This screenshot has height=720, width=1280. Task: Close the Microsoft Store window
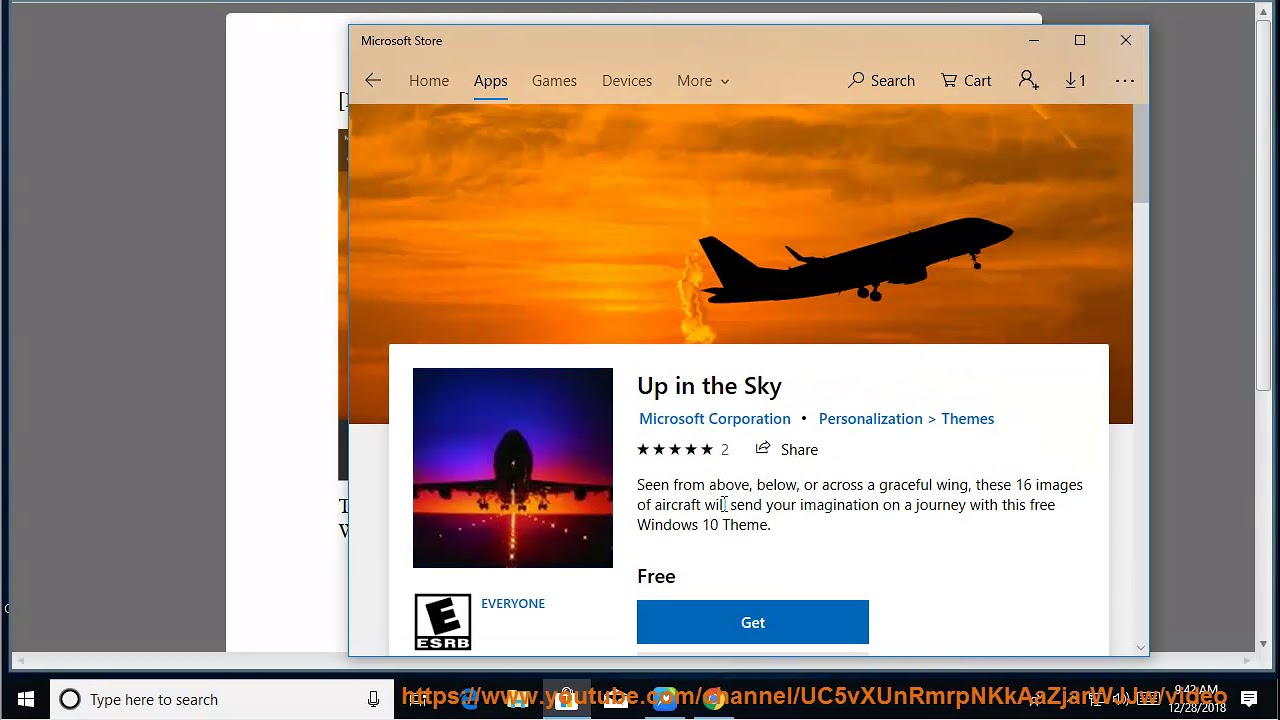point(1126,41)
